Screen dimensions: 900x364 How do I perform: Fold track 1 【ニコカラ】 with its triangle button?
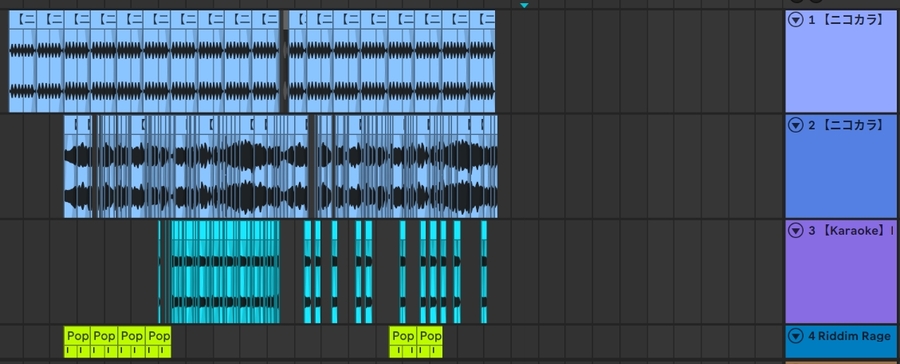pyautogui.click(x=796, y=20)
